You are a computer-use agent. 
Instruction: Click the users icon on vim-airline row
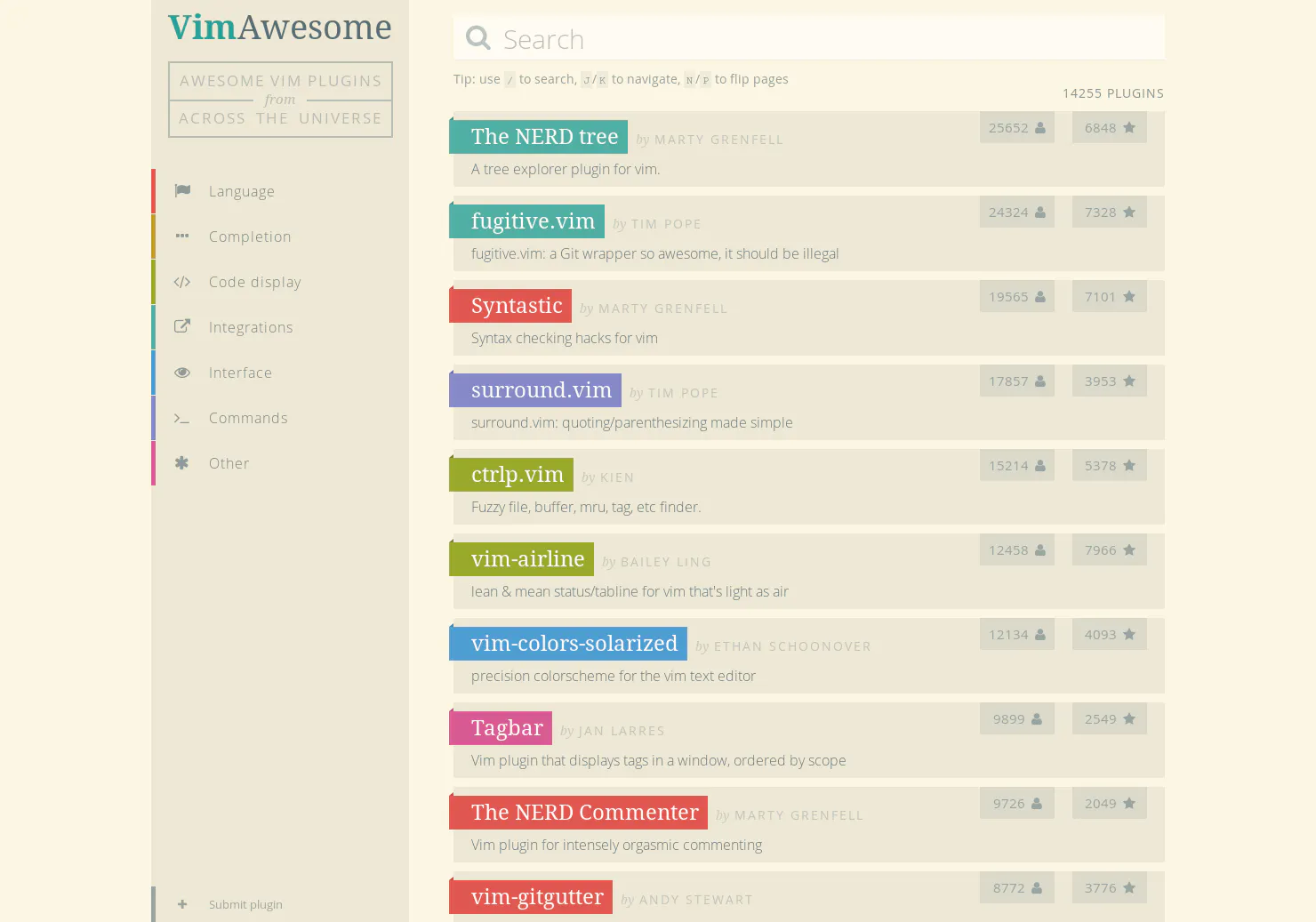point(1040,550)
